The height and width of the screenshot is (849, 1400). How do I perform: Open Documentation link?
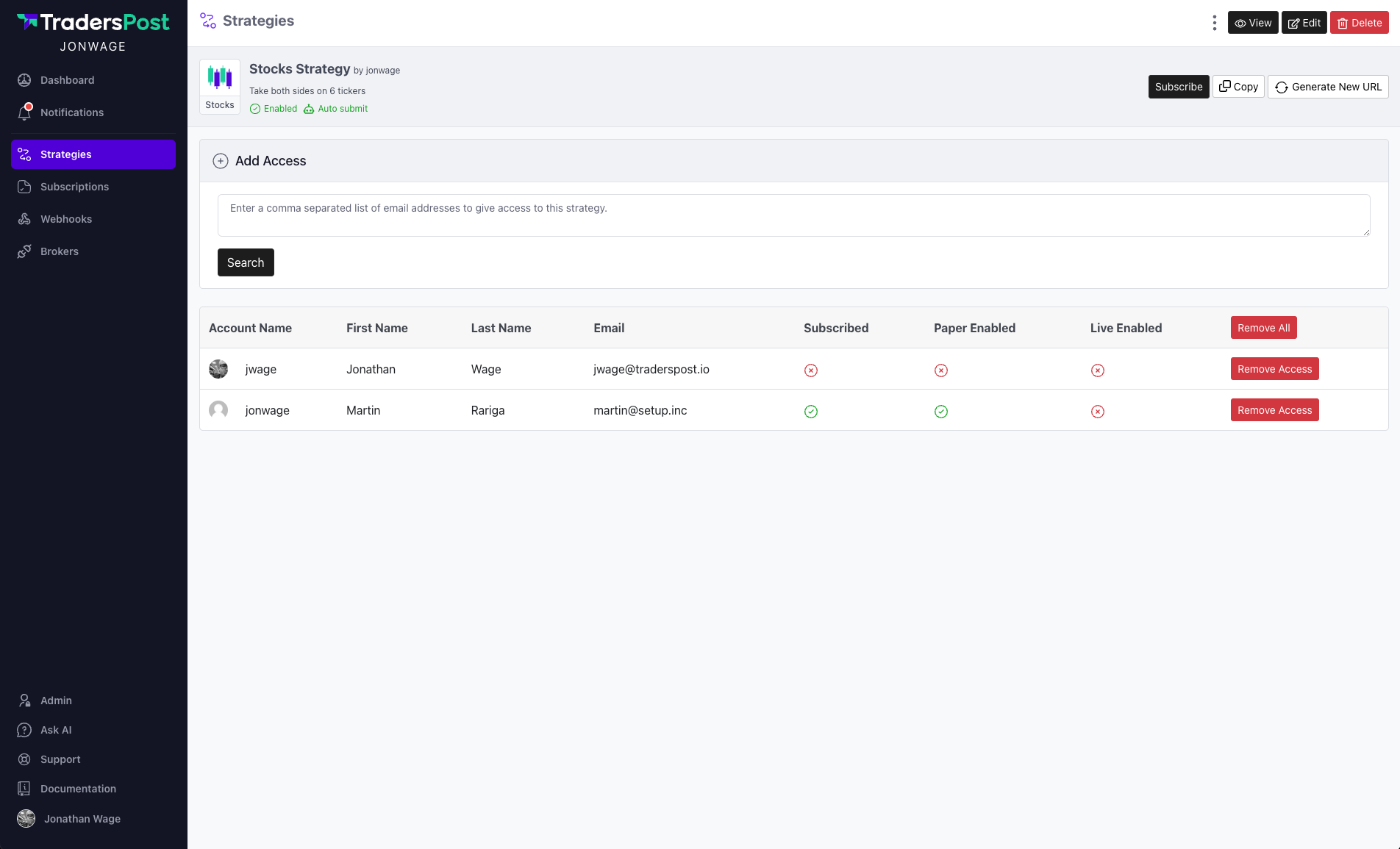[93, 789]
